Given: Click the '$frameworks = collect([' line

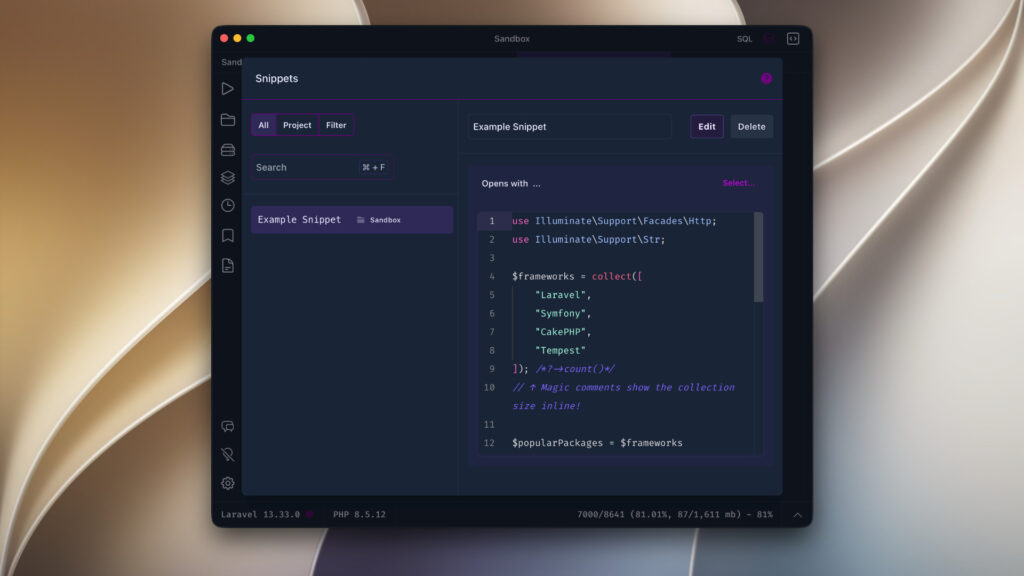Looking at the screenshot, I should [x=577, y=276].
